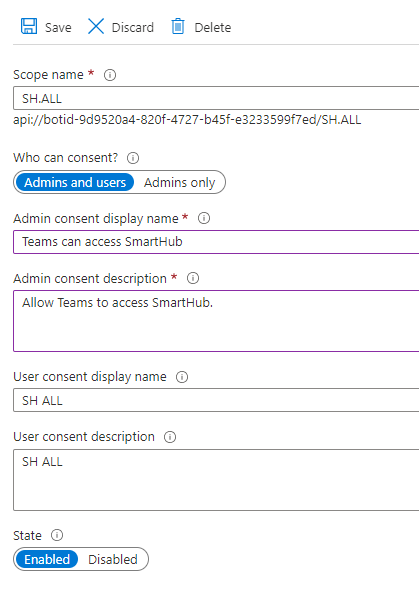Show info icon next to Who can consent

133,158
